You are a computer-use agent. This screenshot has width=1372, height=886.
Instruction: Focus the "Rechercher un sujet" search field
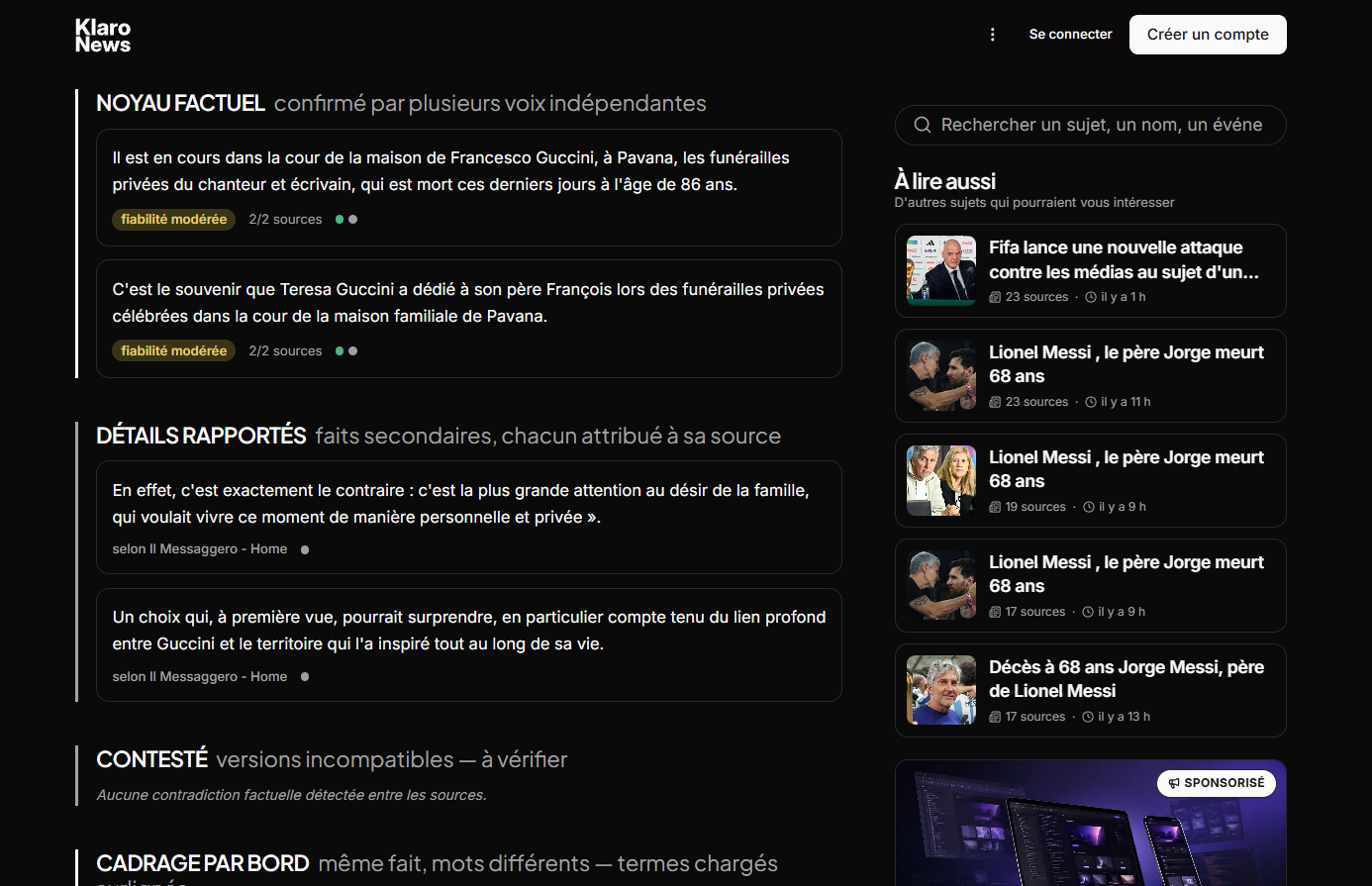(1090, 125)
